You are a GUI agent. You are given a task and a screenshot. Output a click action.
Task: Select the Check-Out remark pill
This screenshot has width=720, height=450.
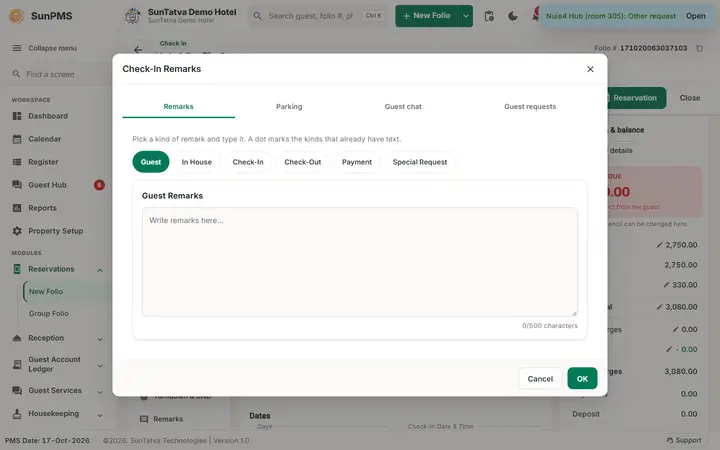coord(303,162)
